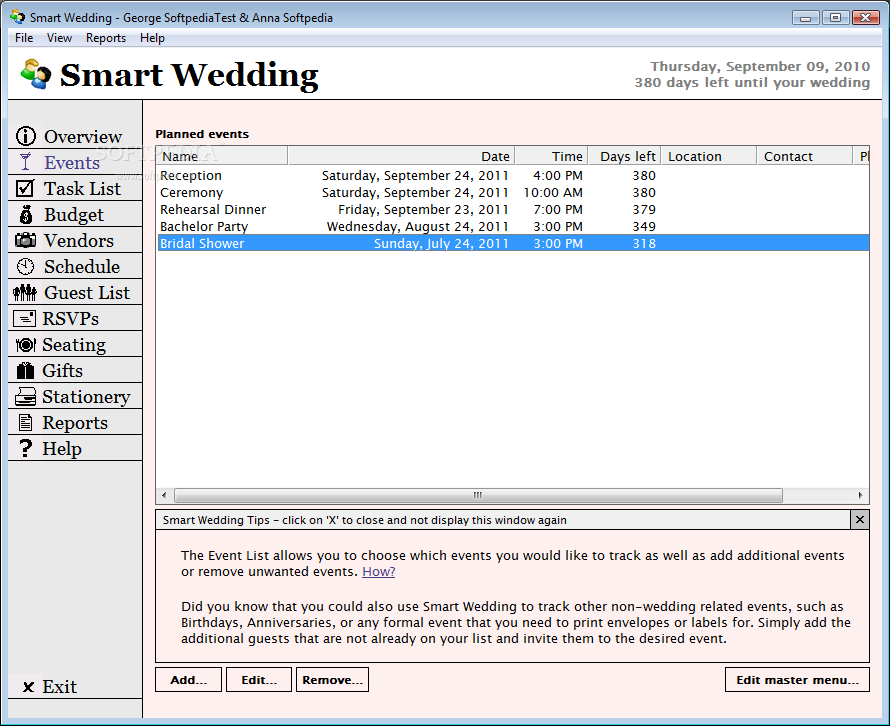Image resolution: width=890 pixels, height=726 pixels.
Task: Open the Guest List section label
Action: 87,293
